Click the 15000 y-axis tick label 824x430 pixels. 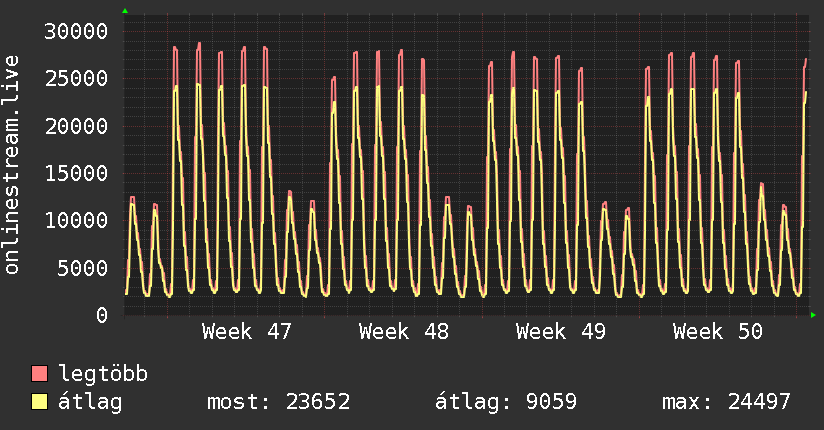(76, 173)
